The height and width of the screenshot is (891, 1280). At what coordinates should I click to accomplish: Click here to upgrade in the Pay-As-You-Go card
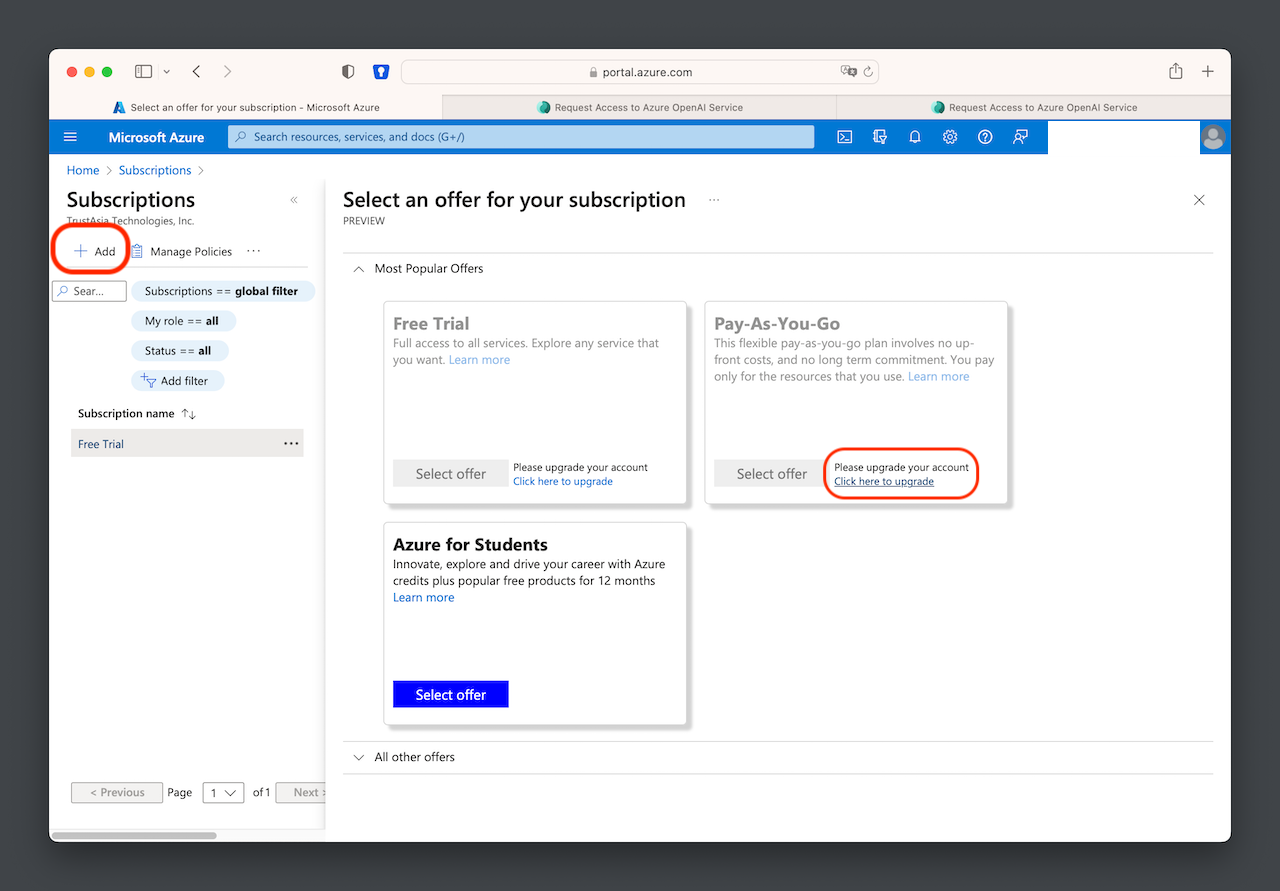click(884, 481)
